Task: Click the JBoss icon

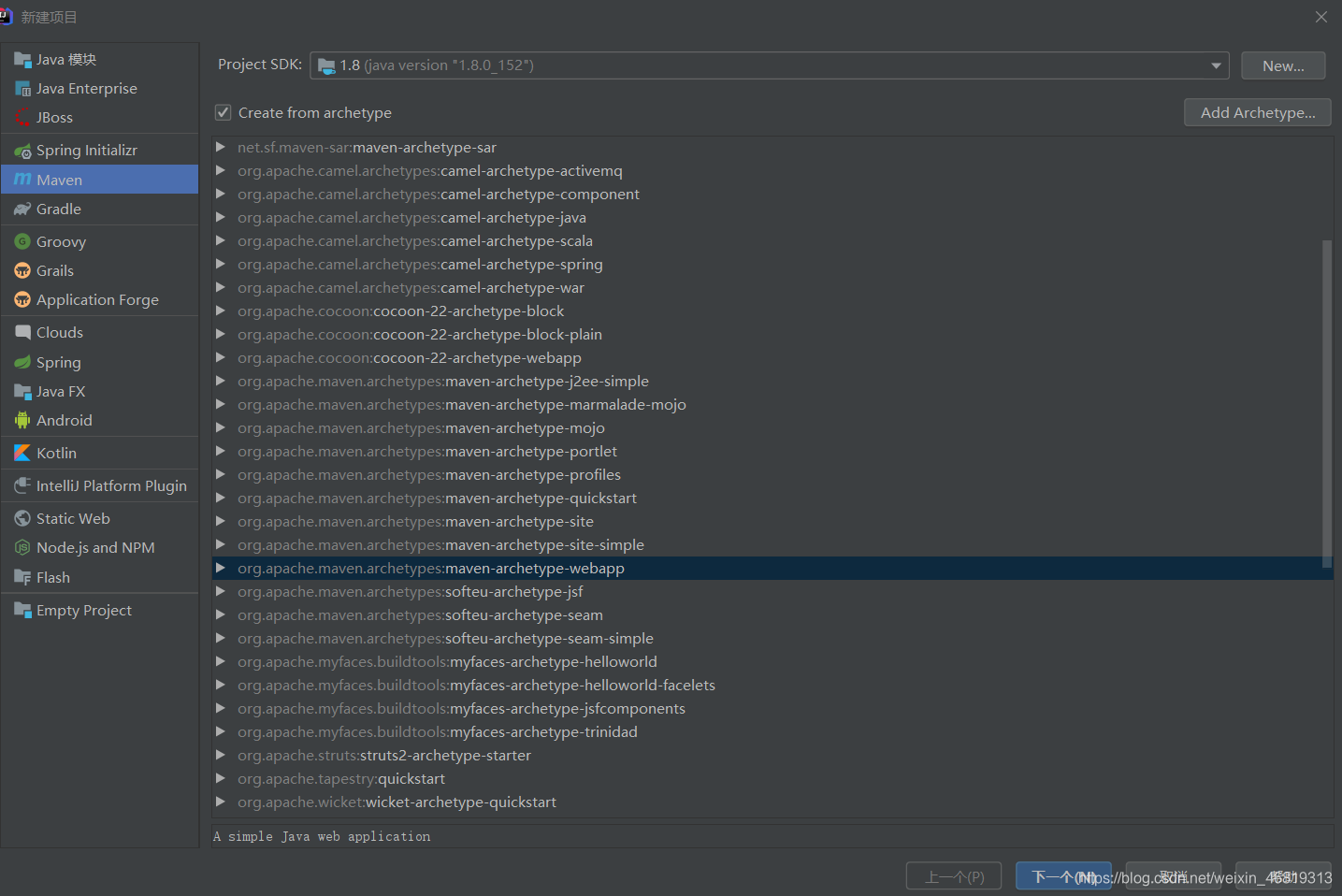Action: 22,118
